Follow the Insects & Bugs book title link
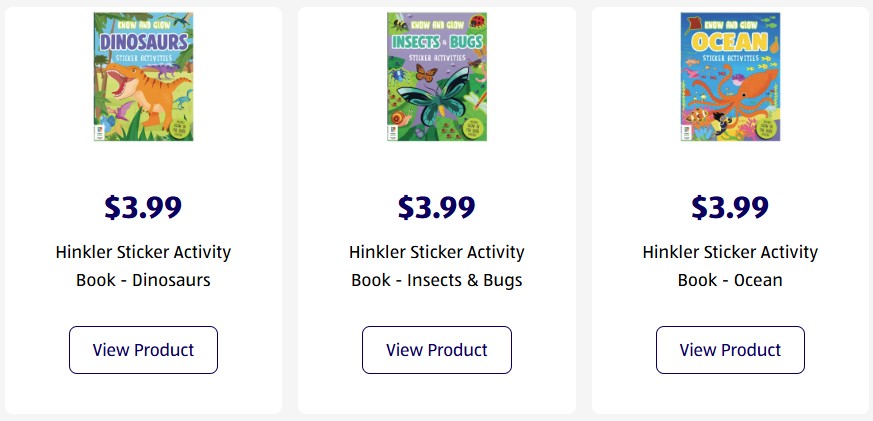Image resolution: width=873 pixels, height=421 pixels. (436, 266)
